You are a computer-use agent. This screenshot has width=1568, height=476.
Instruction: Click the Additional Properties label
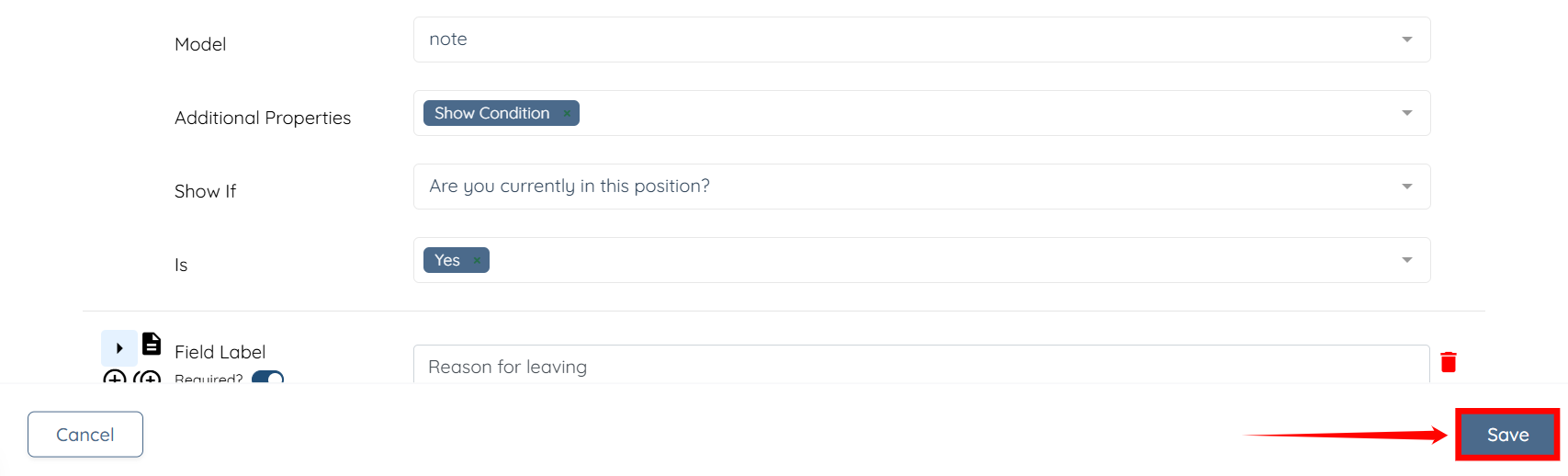[x=263, y=118]
